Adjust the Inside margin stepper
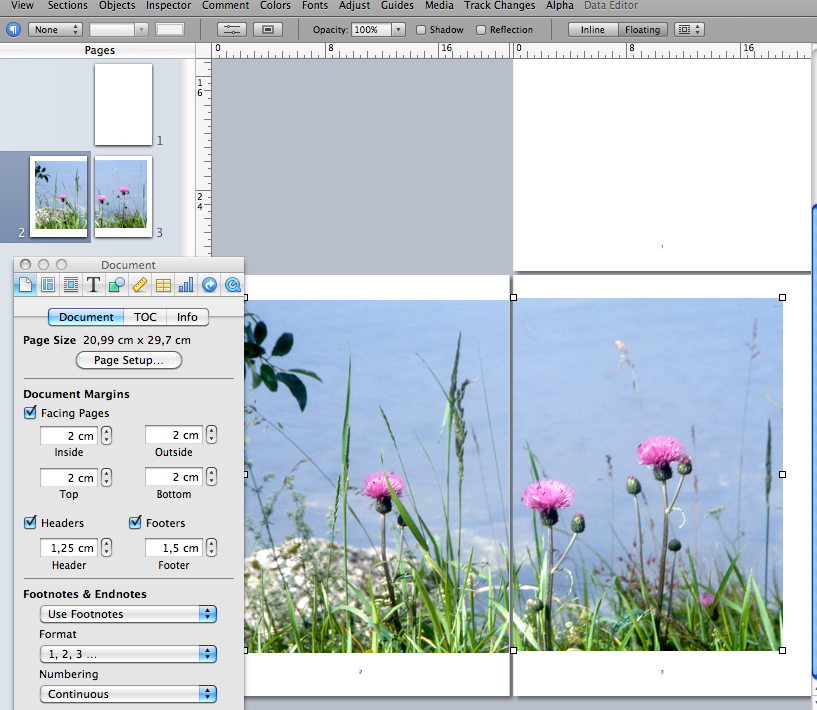Screen dimensions: 817x710 pos(106,435)
